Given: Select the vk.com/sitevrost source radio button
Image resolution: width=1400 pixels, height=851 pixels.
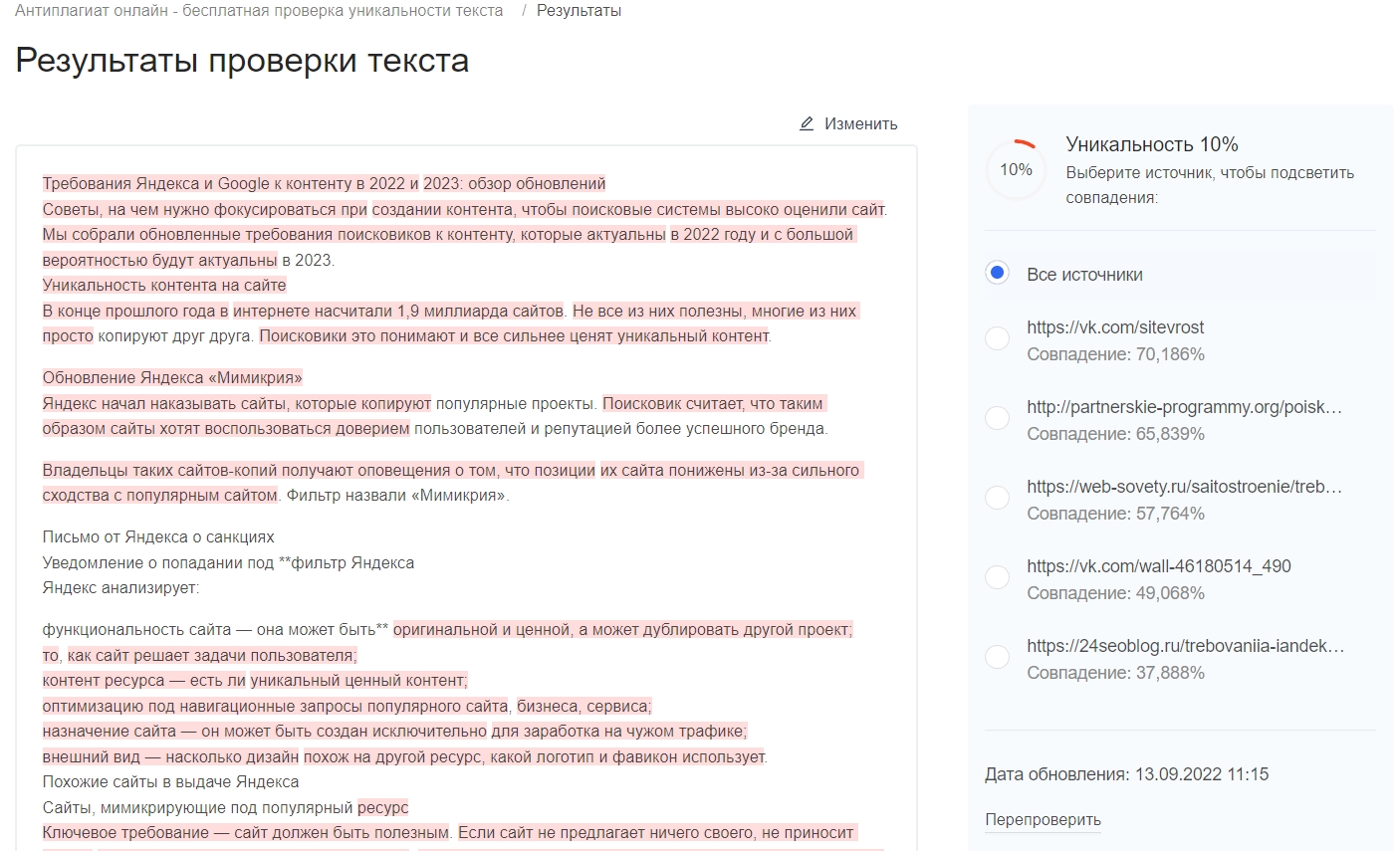Looking at the screenshot, I should click(x=997, y=337).
